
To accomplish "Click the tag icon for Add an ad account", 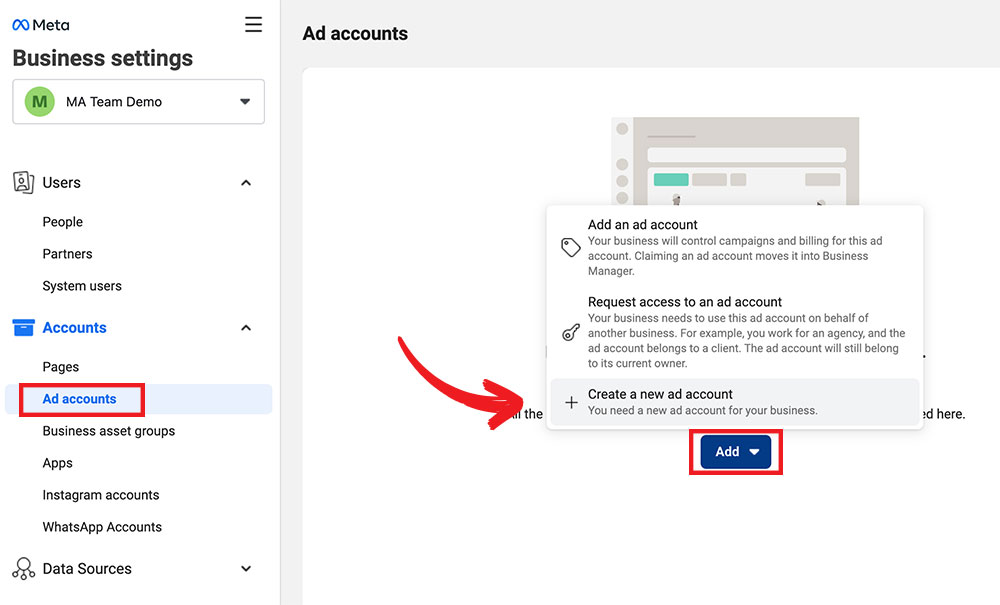I will tap(571, 248).
